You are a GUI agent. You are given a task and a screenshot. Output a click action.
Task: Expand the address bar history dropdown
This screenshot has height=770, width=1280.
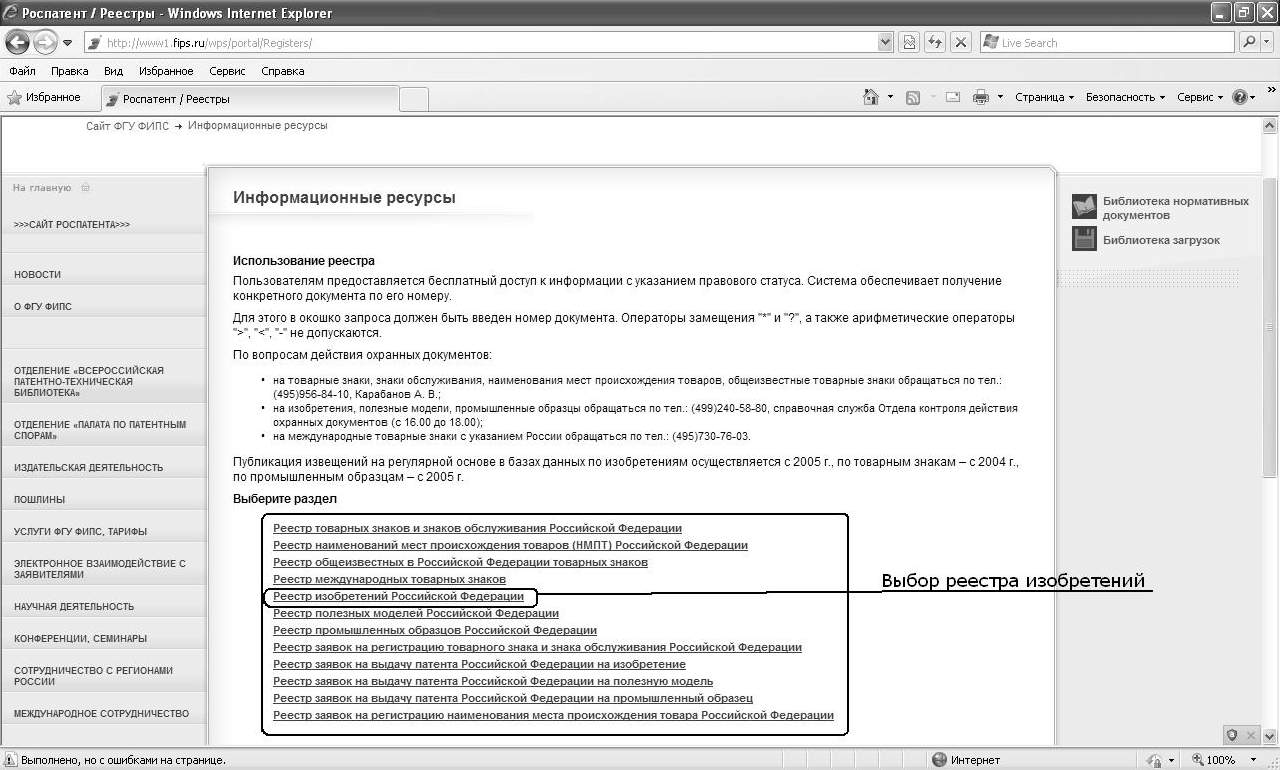[885, 43]
